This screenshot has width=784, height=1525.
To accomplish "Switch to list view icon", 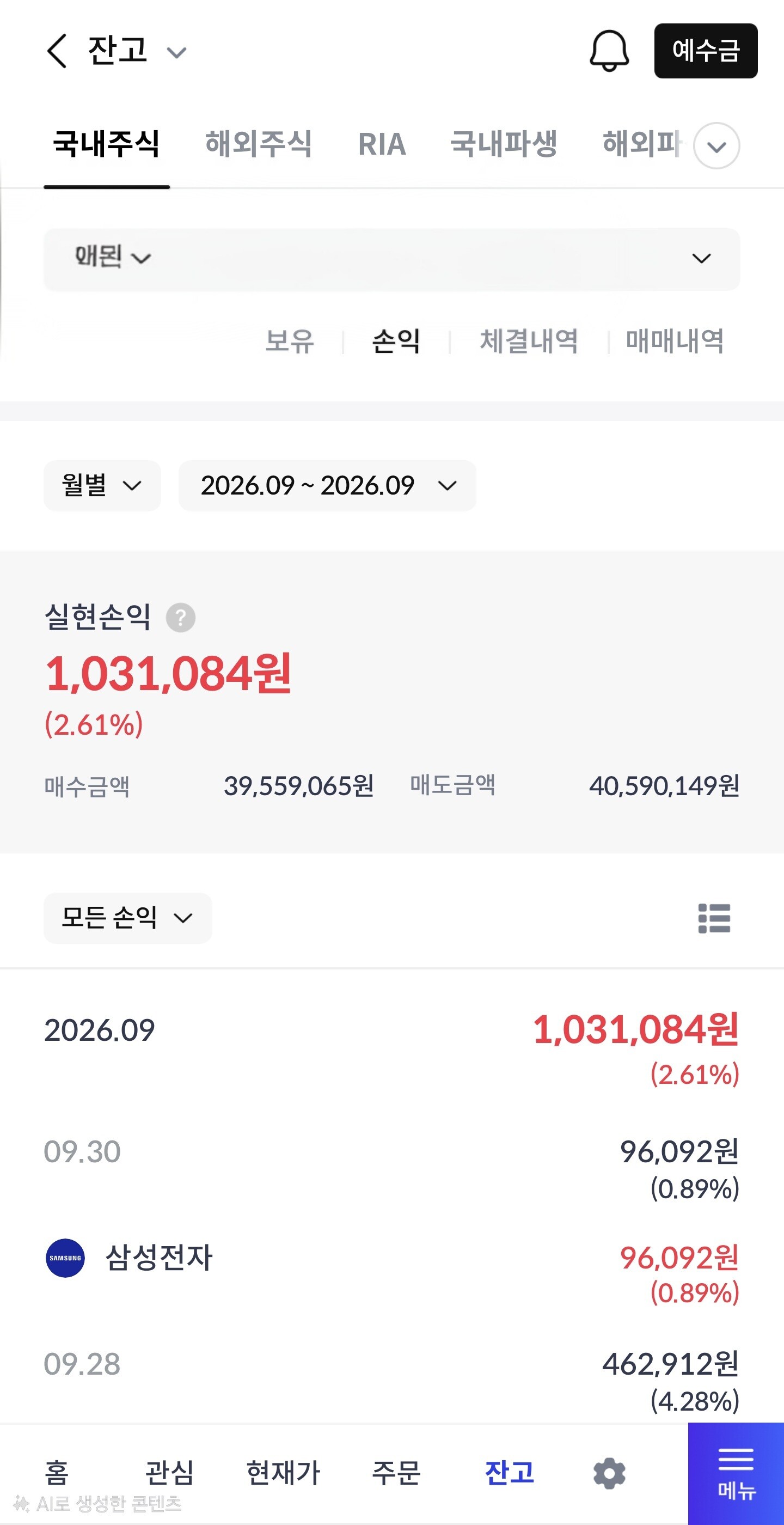I will pos(714,918).
